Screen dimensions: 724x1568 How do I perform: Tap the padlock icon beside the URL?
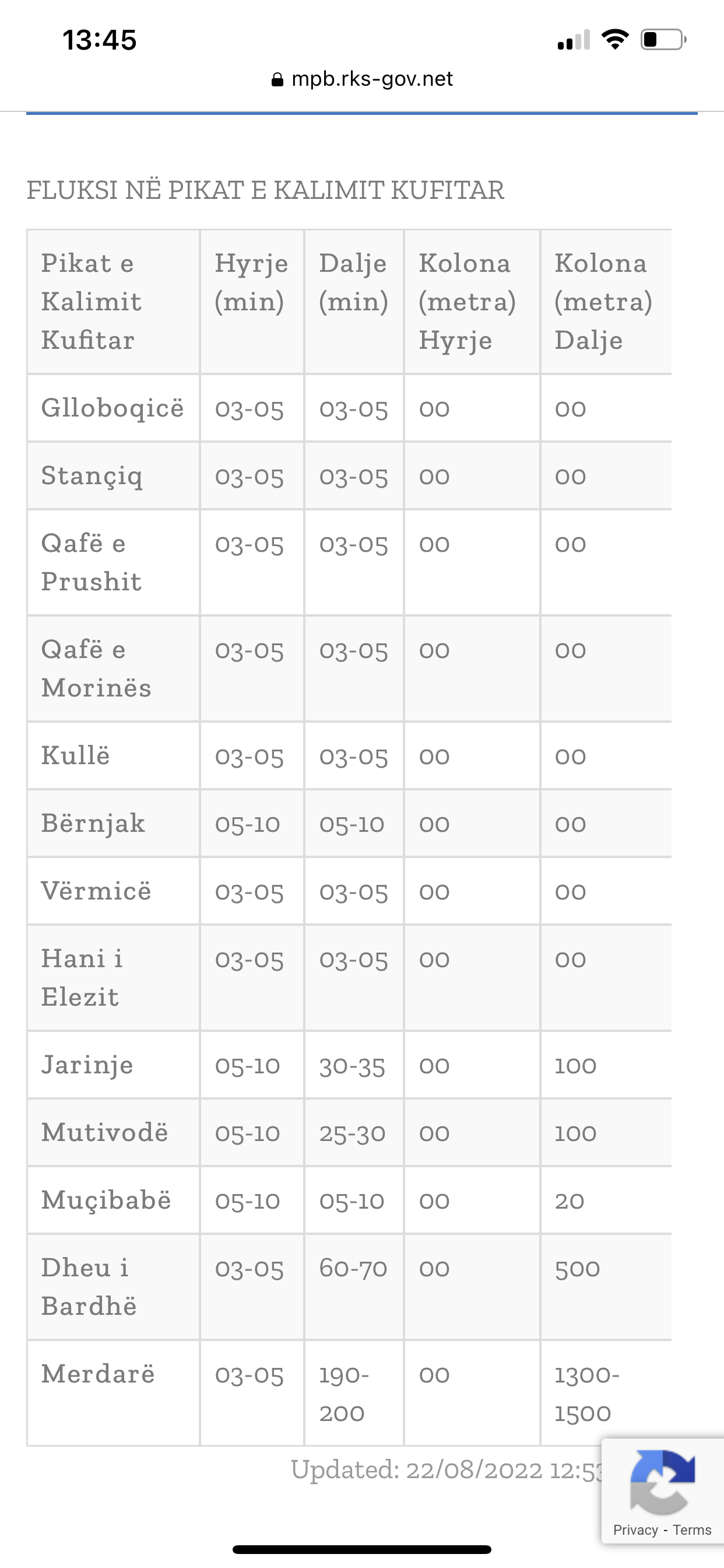click(277, 80)
